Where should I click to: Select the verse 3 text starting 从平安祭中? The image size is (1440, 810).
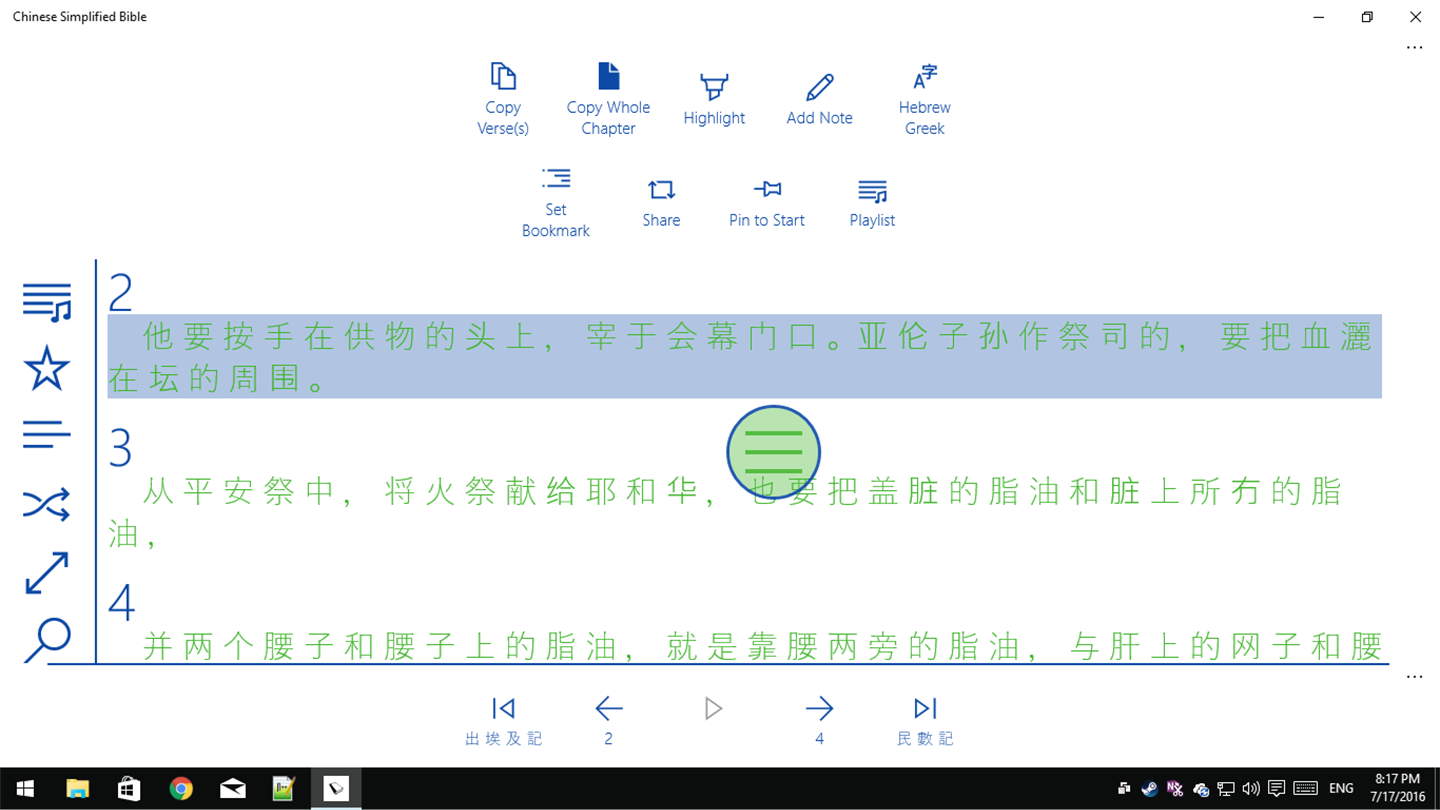pyautogui.click(x=727, y=512)
